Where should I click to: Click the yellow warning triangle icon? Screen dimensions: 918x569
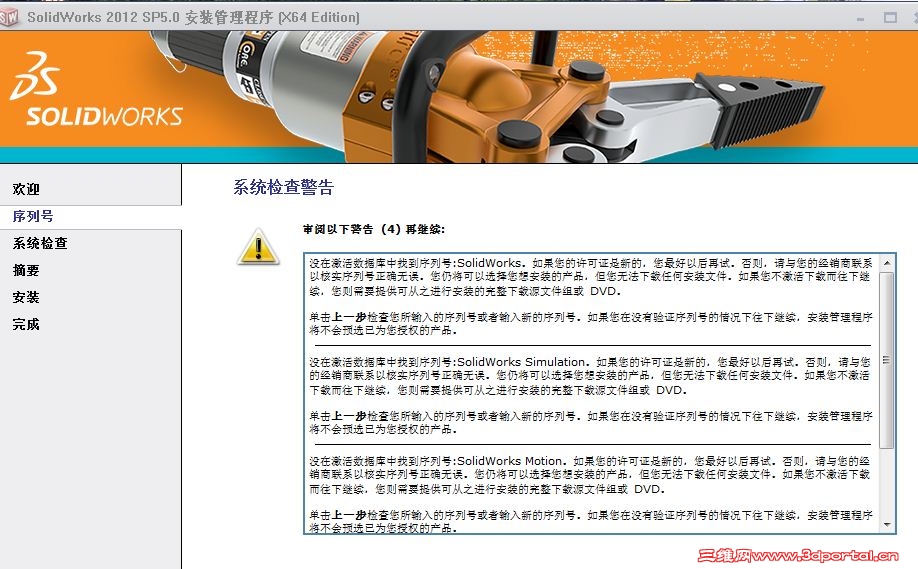(x=258, y=247)
